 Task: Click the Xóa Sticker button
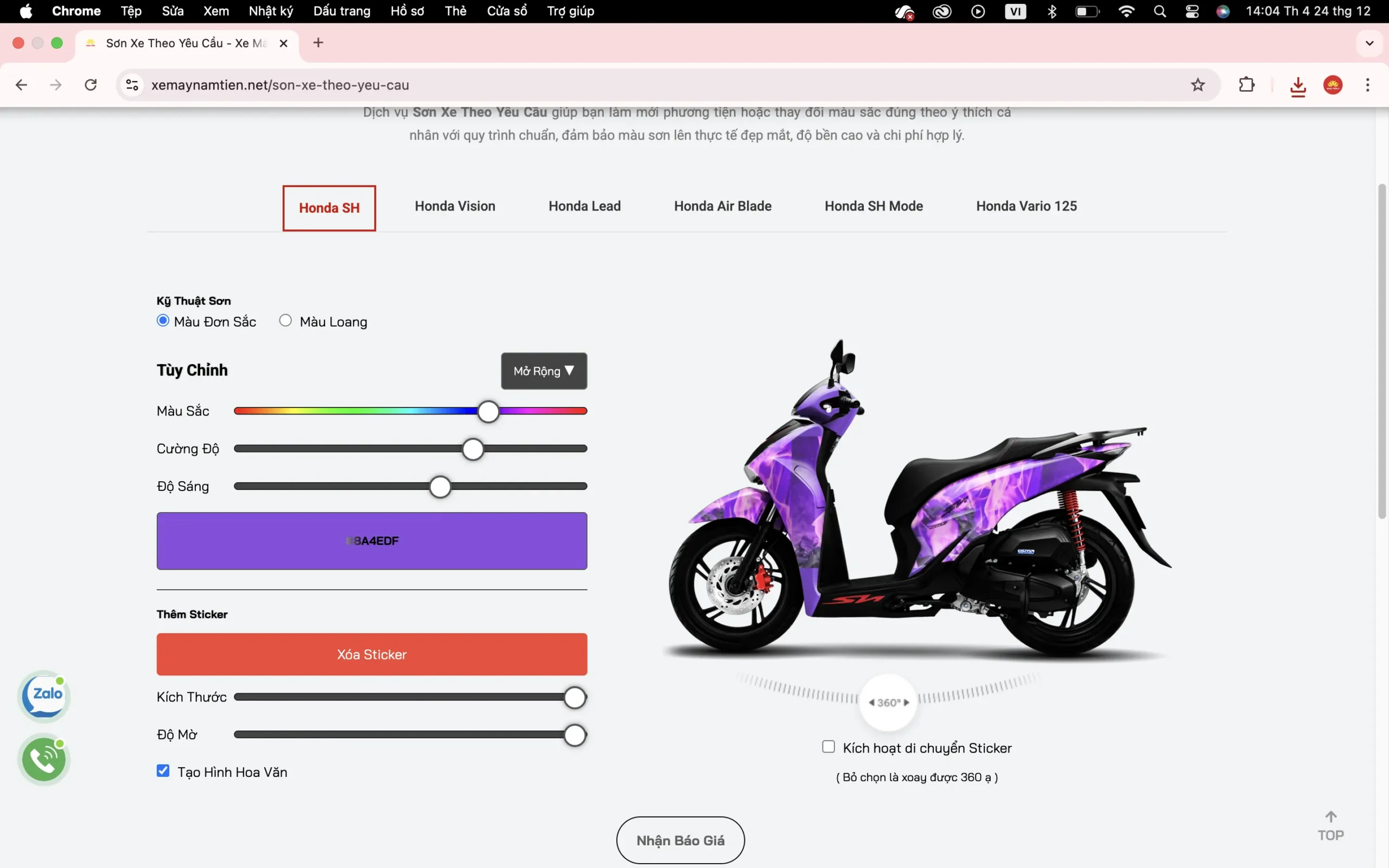371,654
